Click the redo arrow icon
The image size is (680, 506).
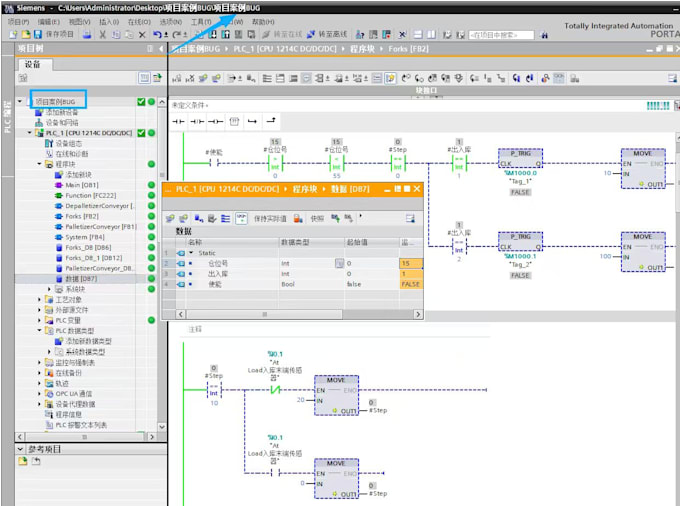click(177, 34)
